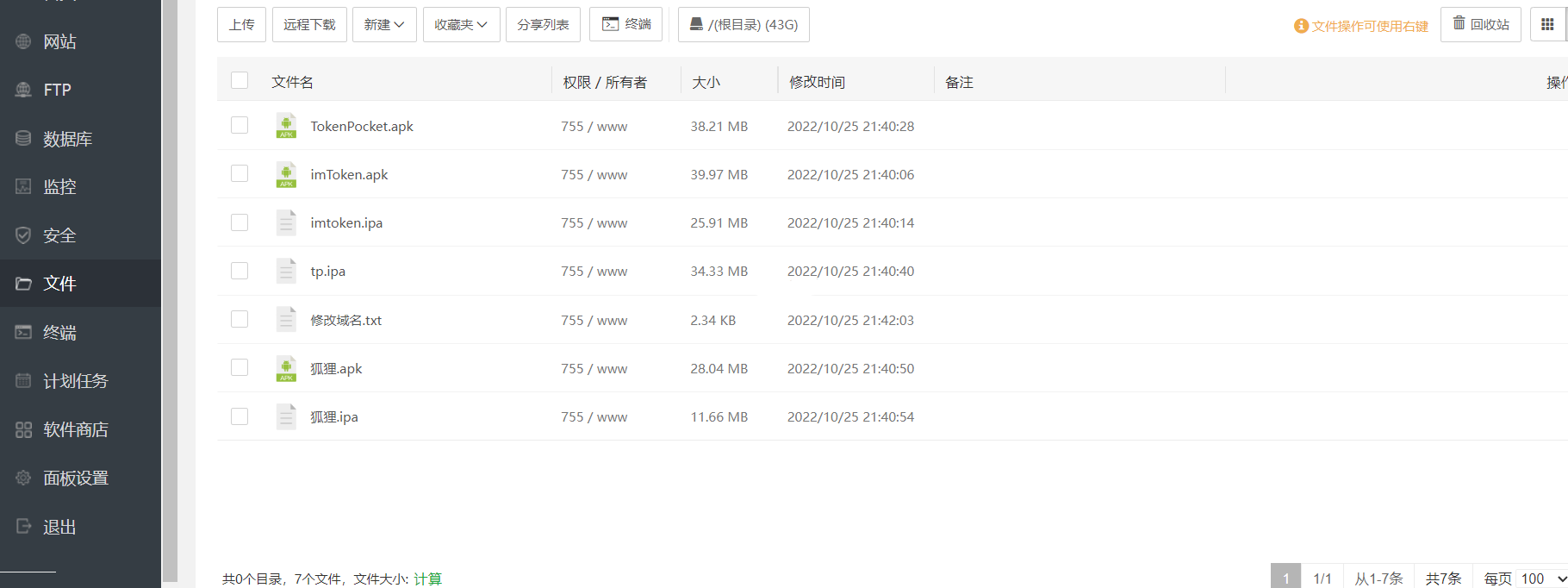This screenshot has width=1568, height=588.
Task: Click the folder icon beside 文件
Action: point(23,284)
